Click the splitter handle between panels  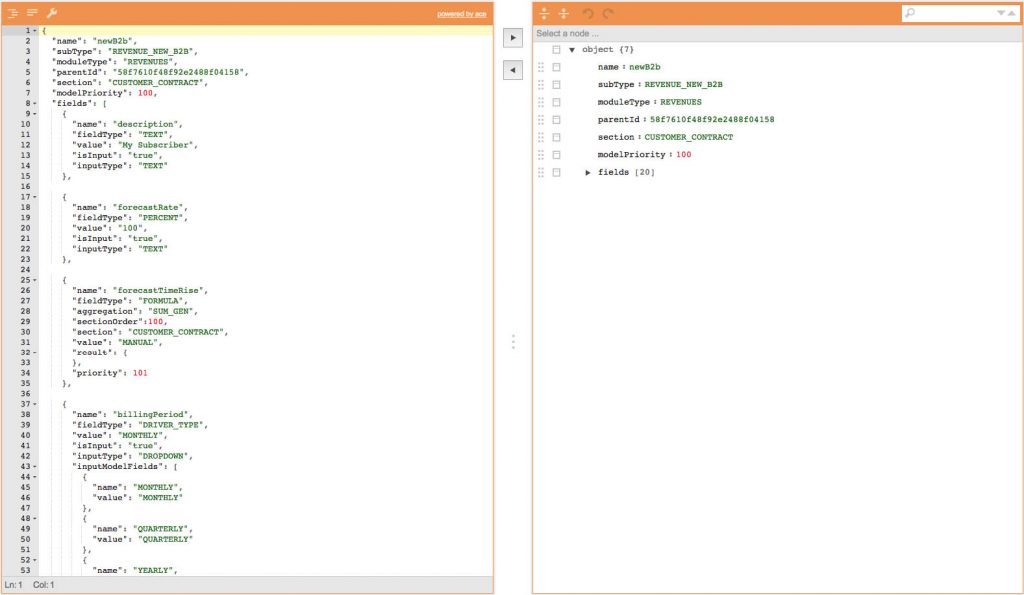(x=513, y=342)
